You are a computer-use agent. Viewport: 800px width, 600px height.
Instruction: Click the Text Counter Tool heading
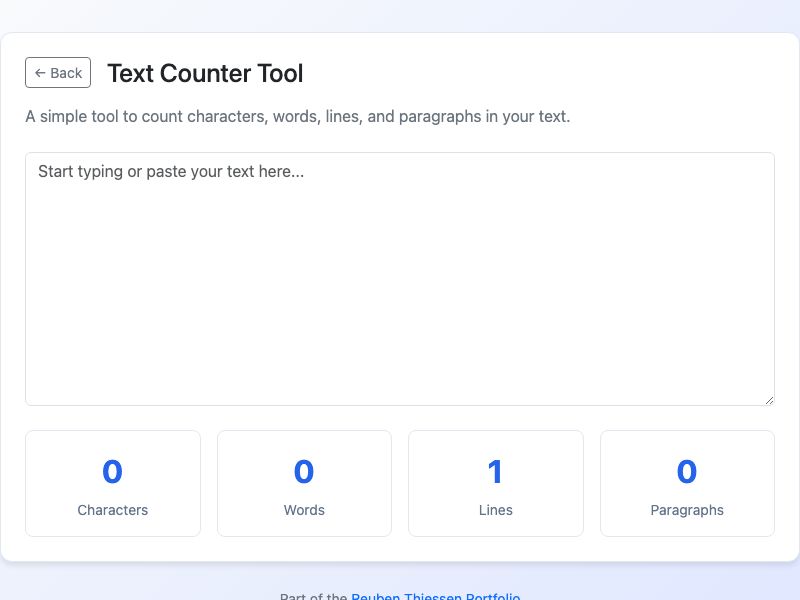[205, 73]
